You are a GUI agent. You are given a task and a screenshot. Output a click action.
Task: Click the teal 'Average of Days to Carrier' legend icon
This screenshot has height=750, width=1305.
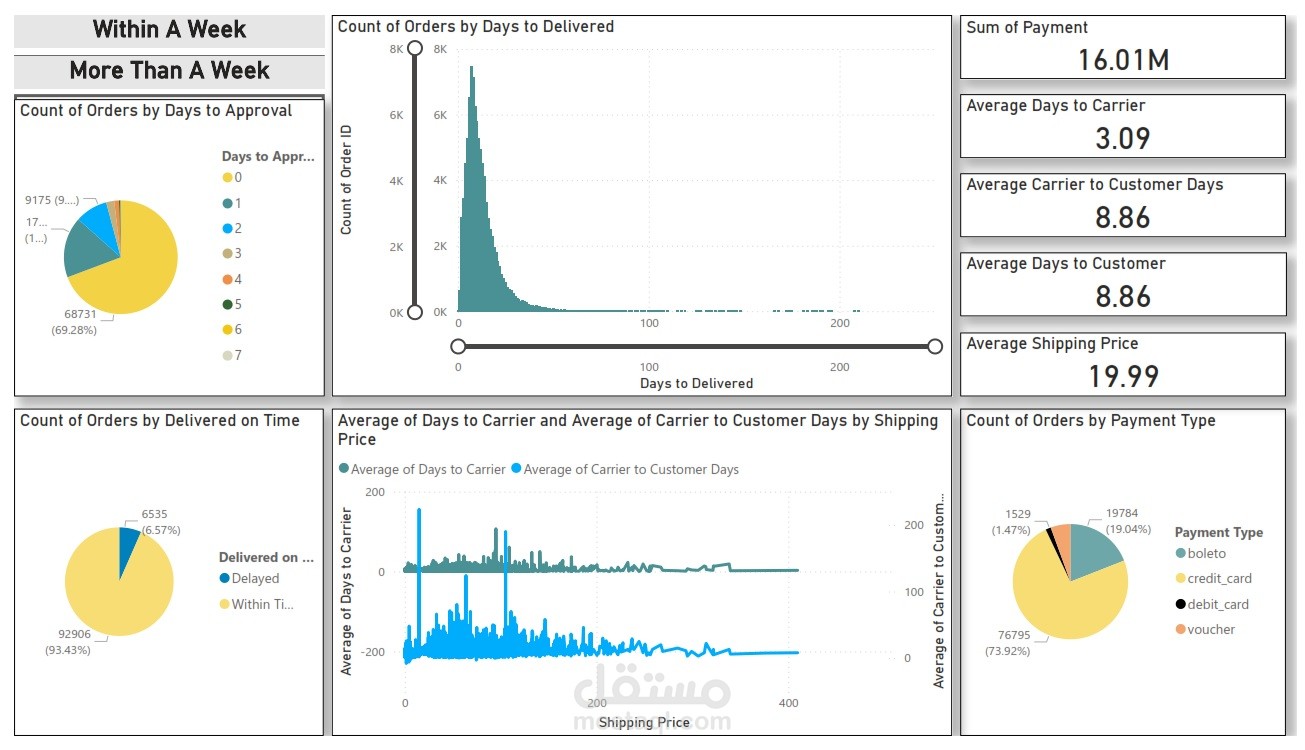click(x=344, y=469)
